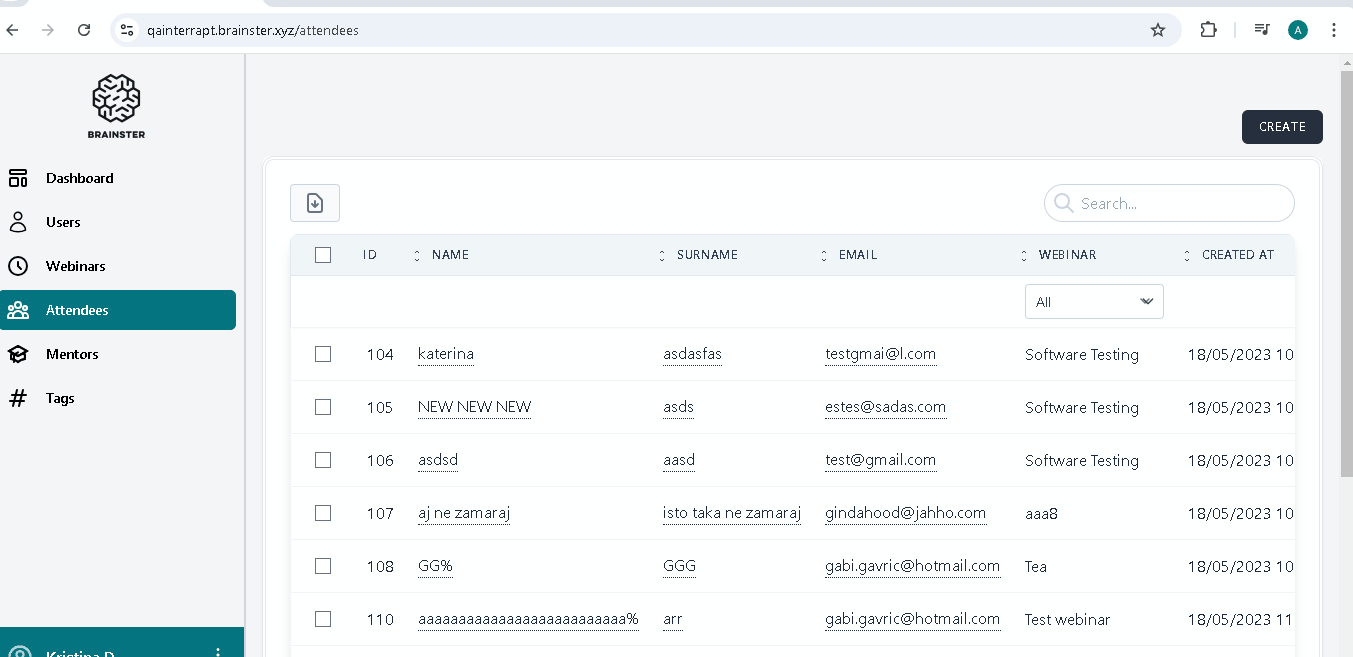Focus the Search input field
The image size is (1353, 657).
pyautogui.click(x=1180, y=203)
